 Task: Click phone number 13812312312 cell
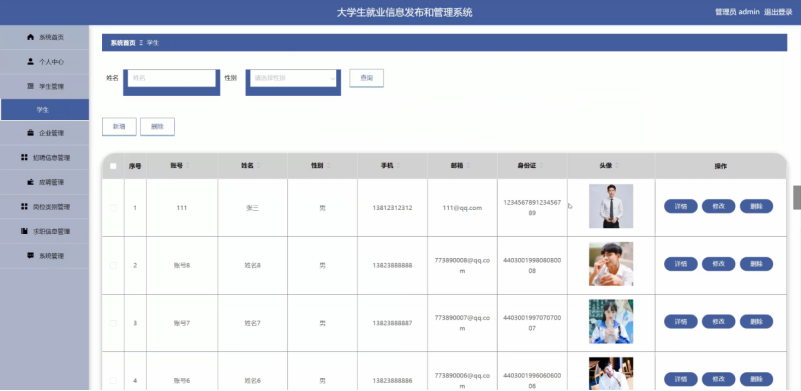(x=392, y=208)
